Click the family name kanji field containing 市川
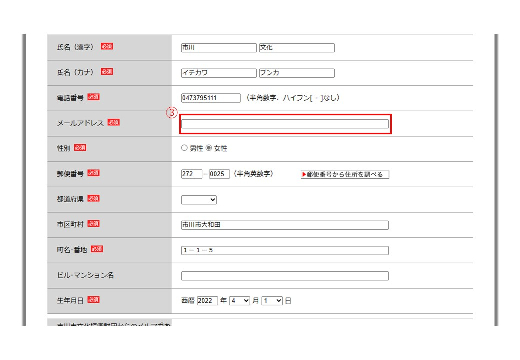This screenshot has height=360, width=520. (x=219, y=48)
